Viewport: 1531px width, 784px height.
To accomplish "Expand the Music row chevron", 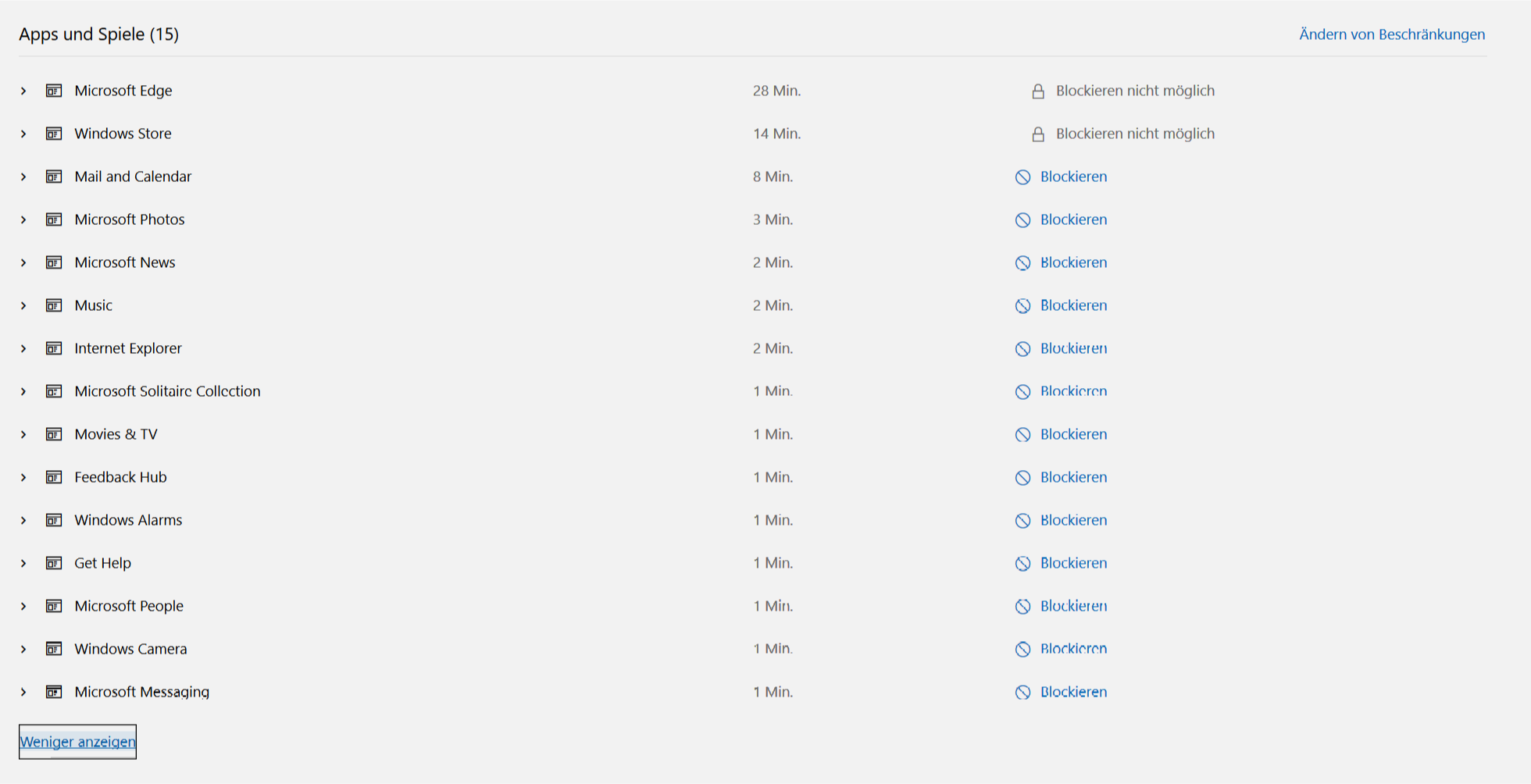I will (23, 305).
